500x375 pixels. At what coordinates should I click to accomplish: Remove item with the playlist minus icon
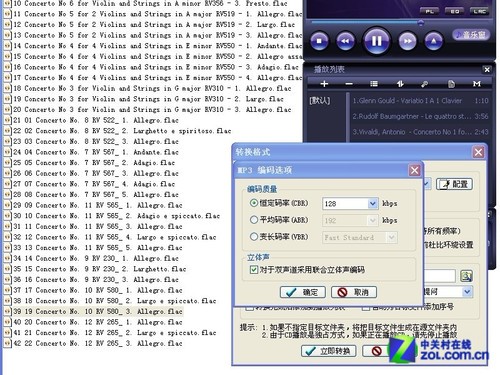[349, 84]
